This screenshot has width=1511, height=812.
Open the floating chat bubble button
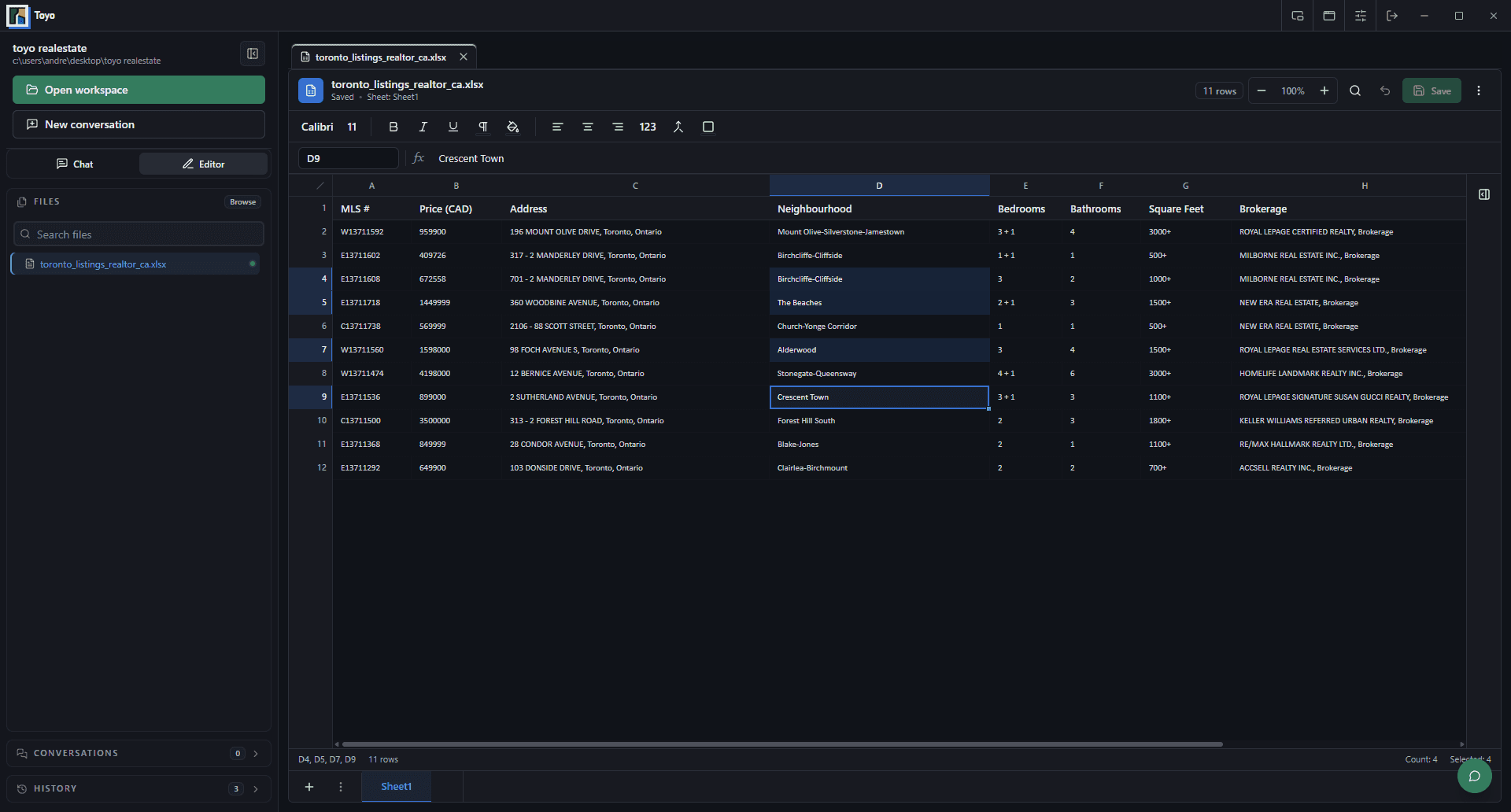(x=1475, y=776)
